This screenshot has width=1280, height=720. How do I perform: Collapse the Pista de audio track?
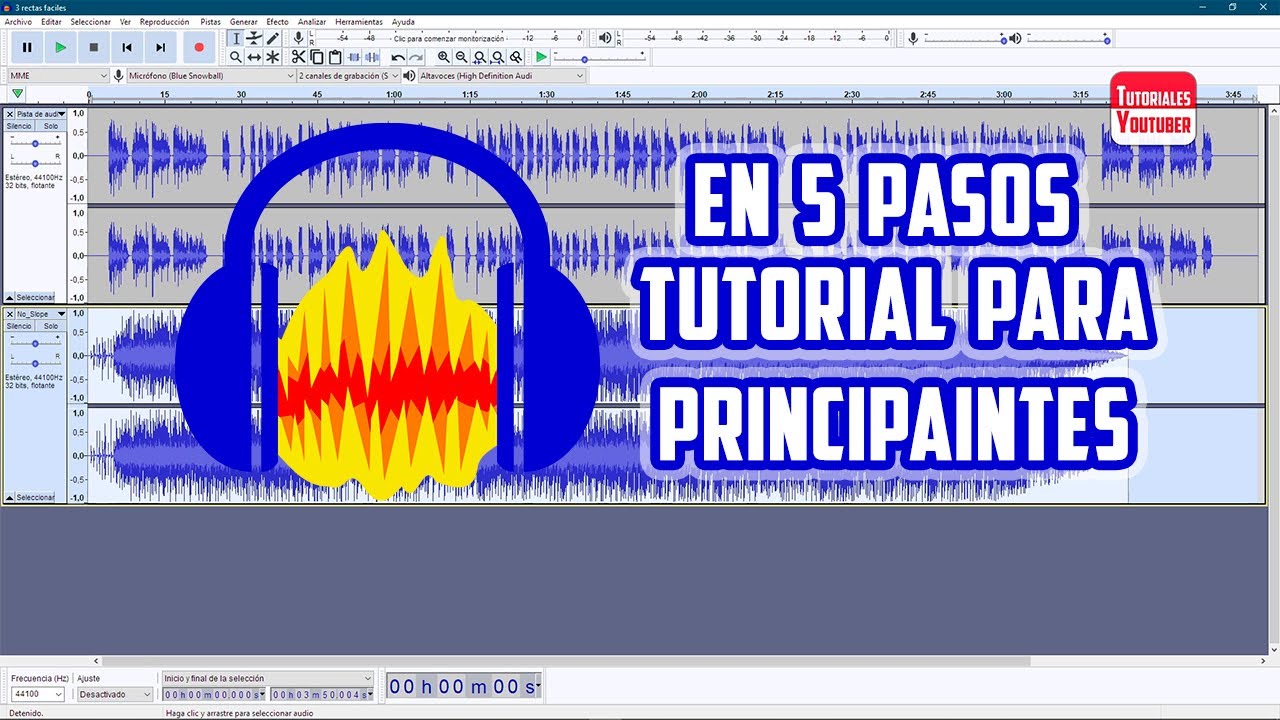coord(10,298)
